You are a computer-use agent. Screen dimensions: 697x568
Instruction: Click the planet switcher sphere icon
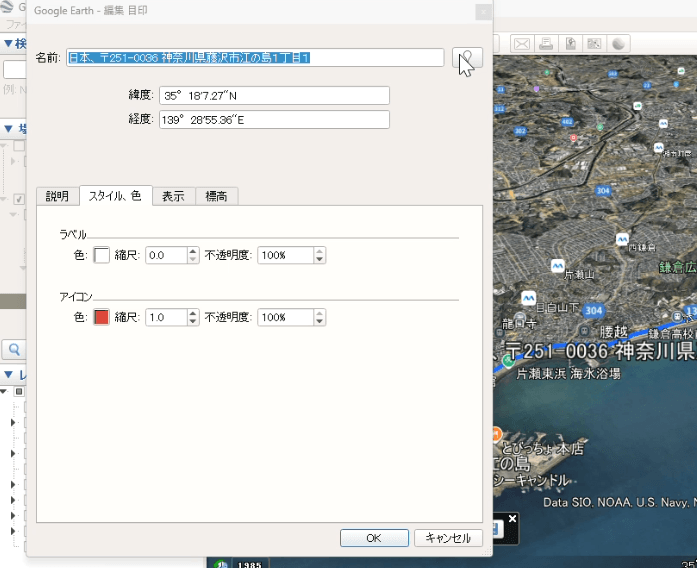tap(619, 44)
